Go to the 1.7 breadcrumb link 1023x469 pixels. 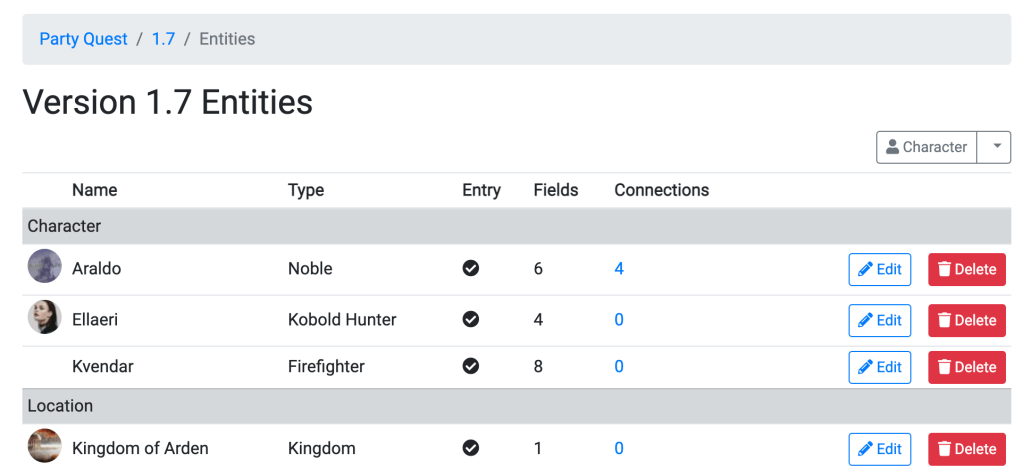[163, 39]
